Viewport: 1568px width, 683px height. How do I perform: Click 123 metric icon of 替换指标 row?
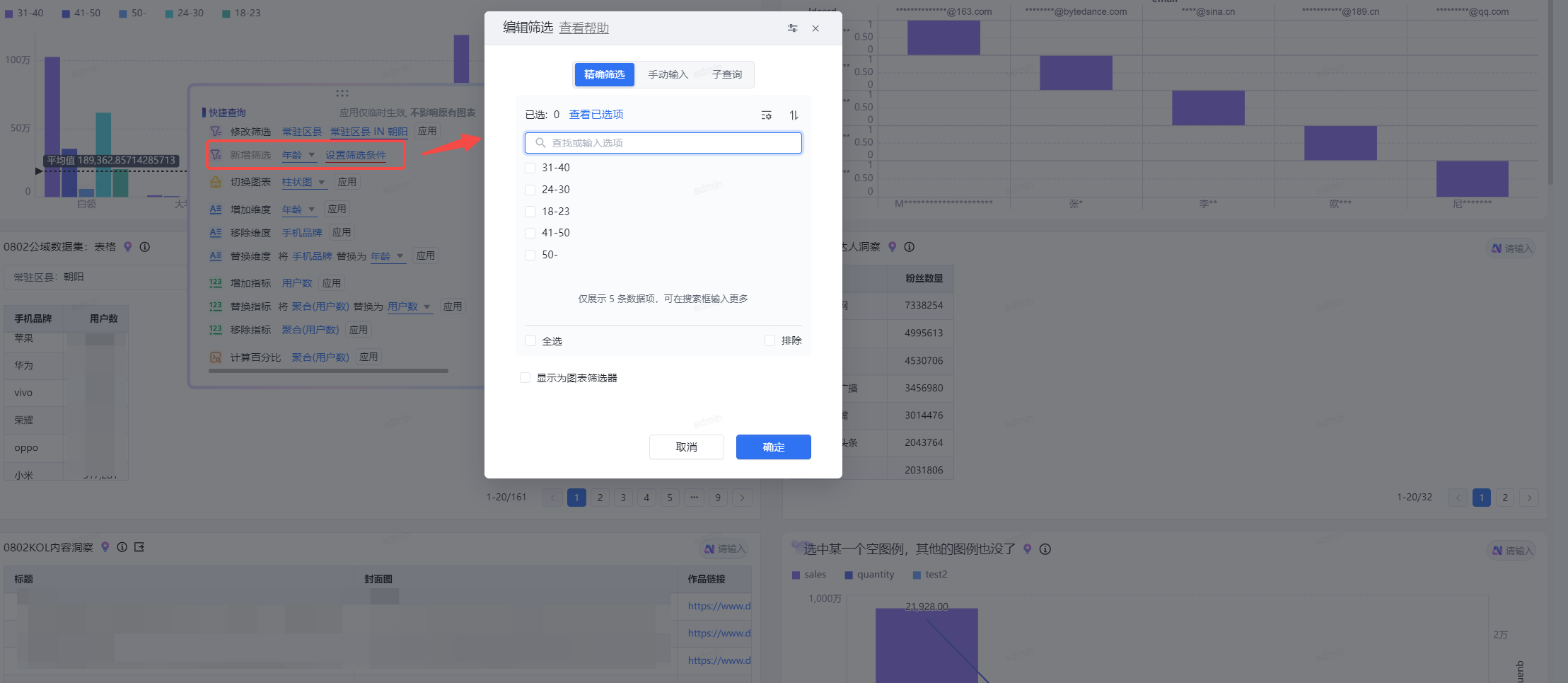tap(216, 306)
